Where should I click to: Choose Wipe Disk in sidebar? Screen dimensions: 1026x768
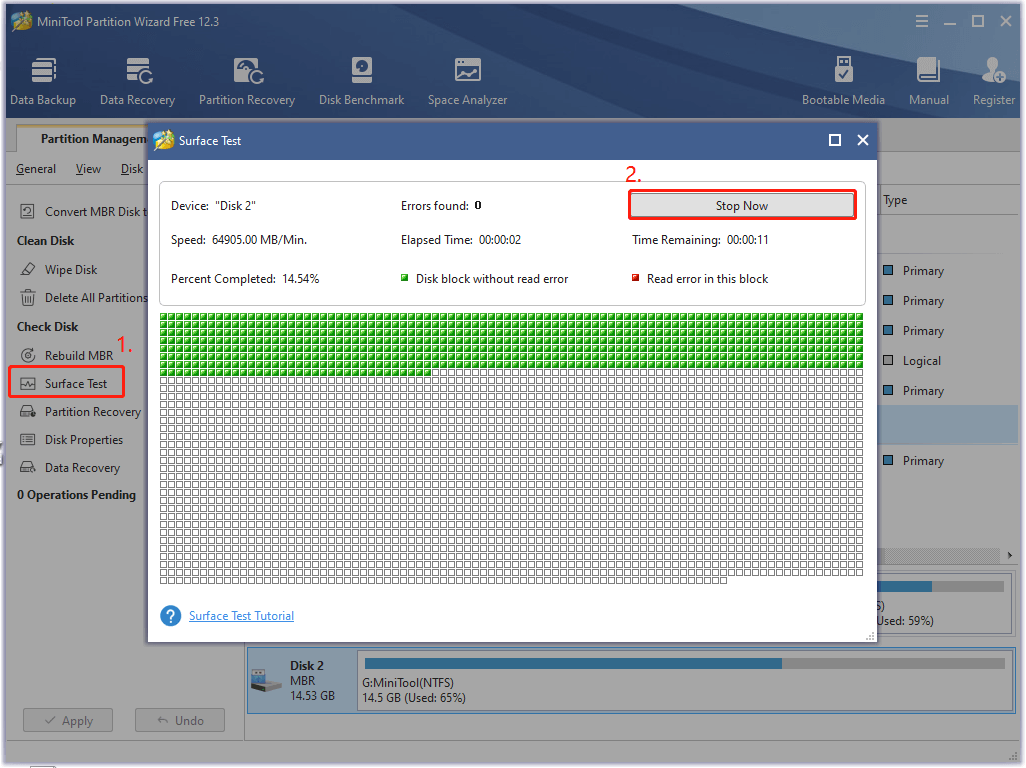click(59, 270)
